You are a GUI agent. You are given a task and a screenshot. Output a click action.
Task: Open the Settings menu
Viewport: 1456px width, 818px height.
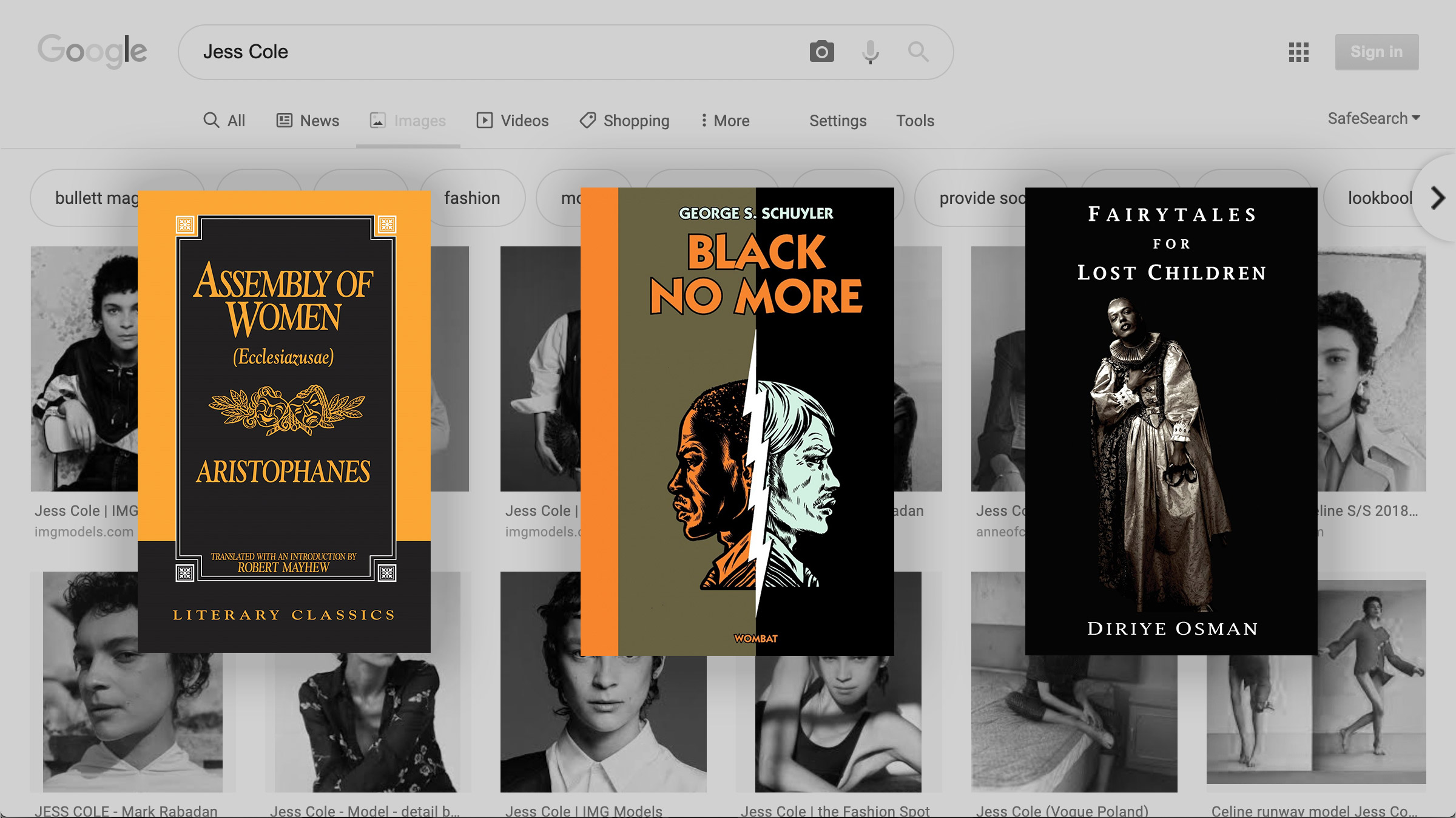(838, 121)
